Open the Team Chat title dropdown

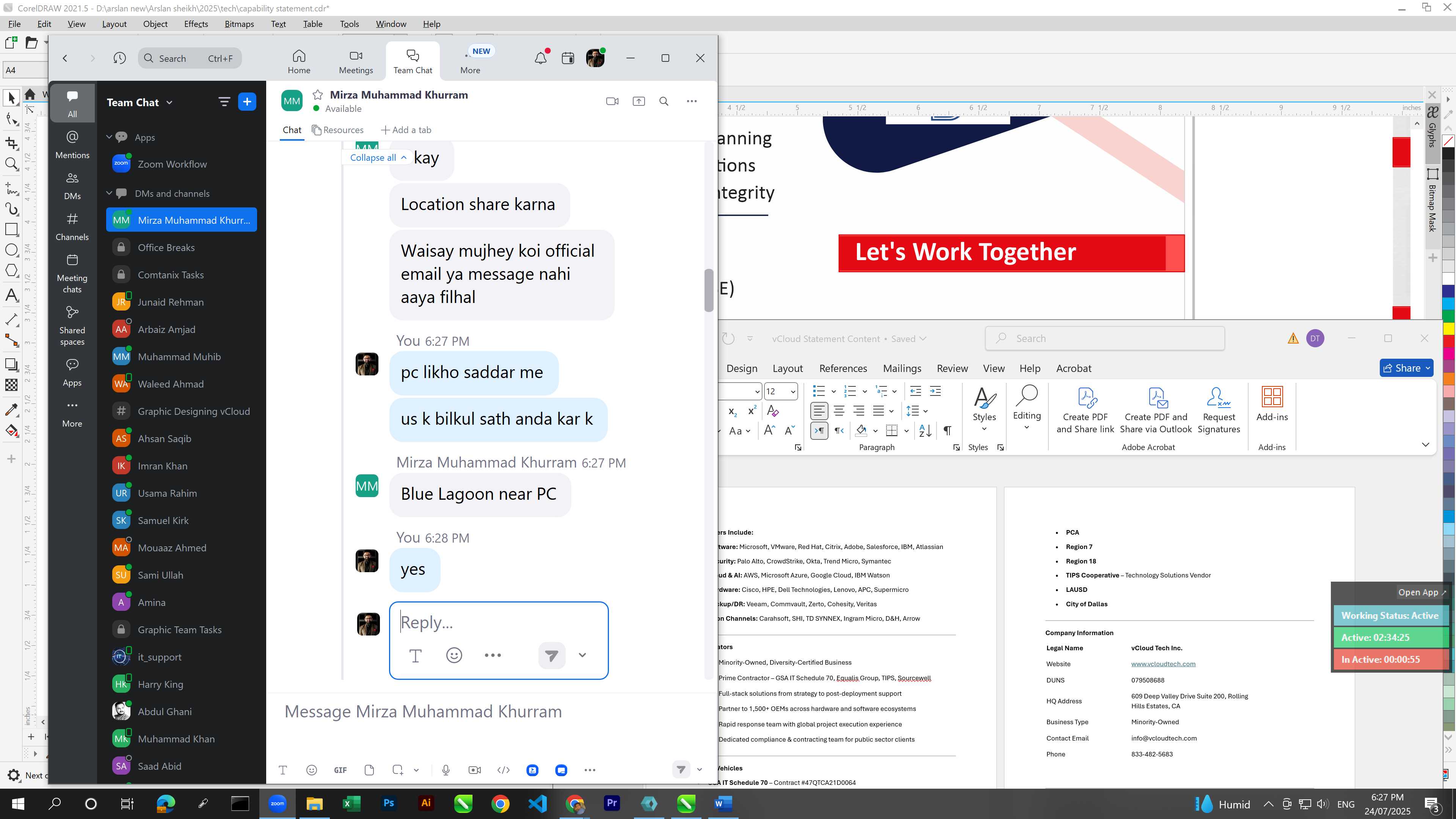[x=169, y=102]
